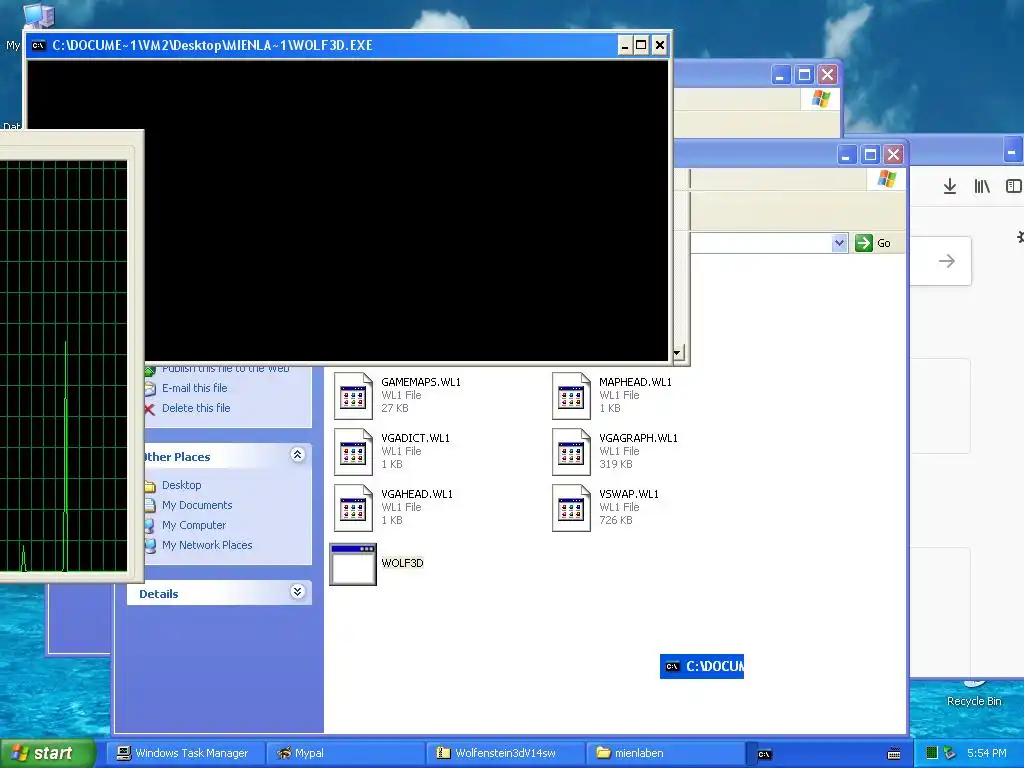Click the My Network Places icon
Viewport: 1024px width, 768px height.
(150, 545)
